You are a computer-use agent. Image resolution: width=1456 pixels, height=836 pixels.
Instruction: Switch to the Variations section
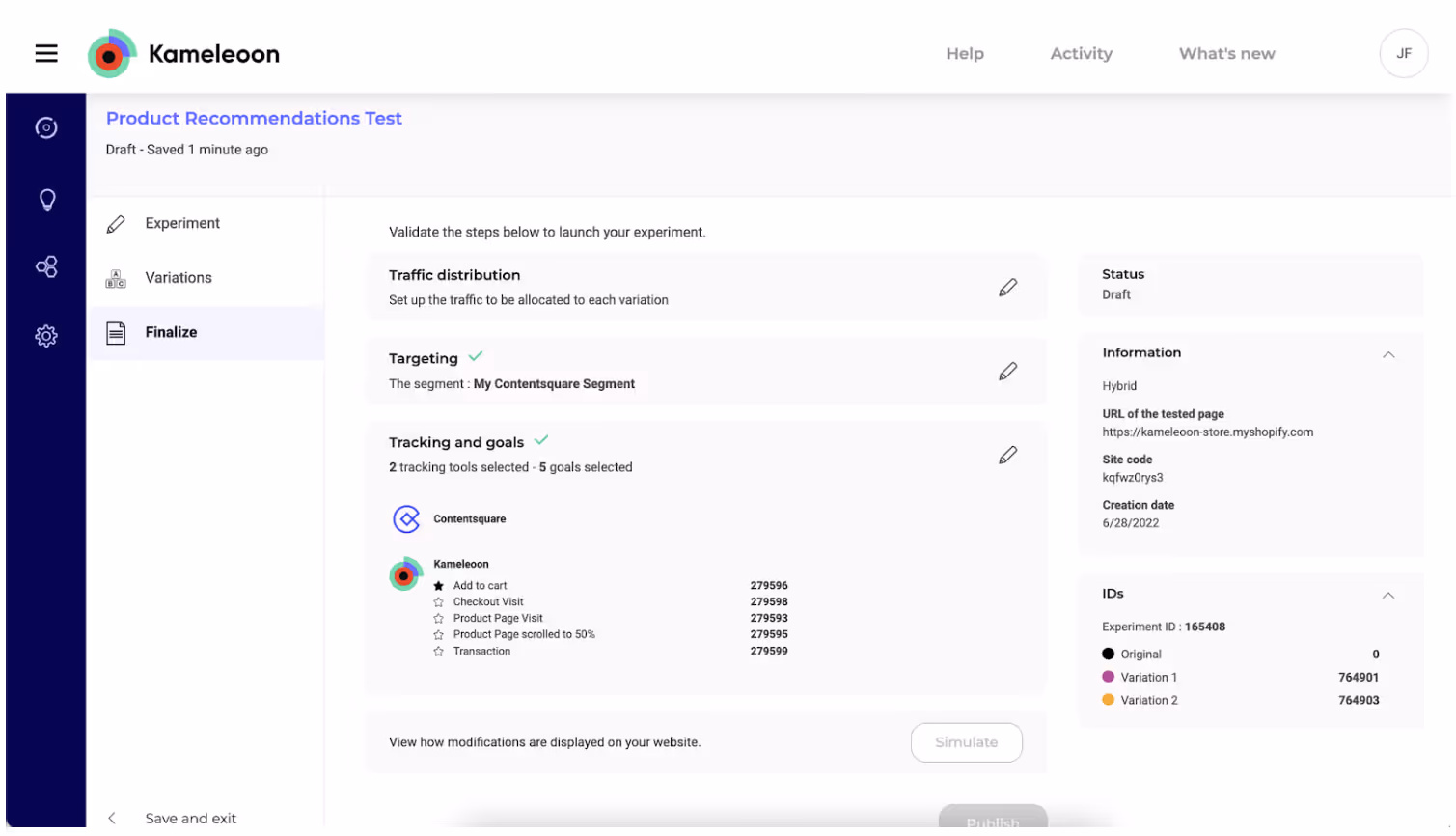[x=179, y=277]
